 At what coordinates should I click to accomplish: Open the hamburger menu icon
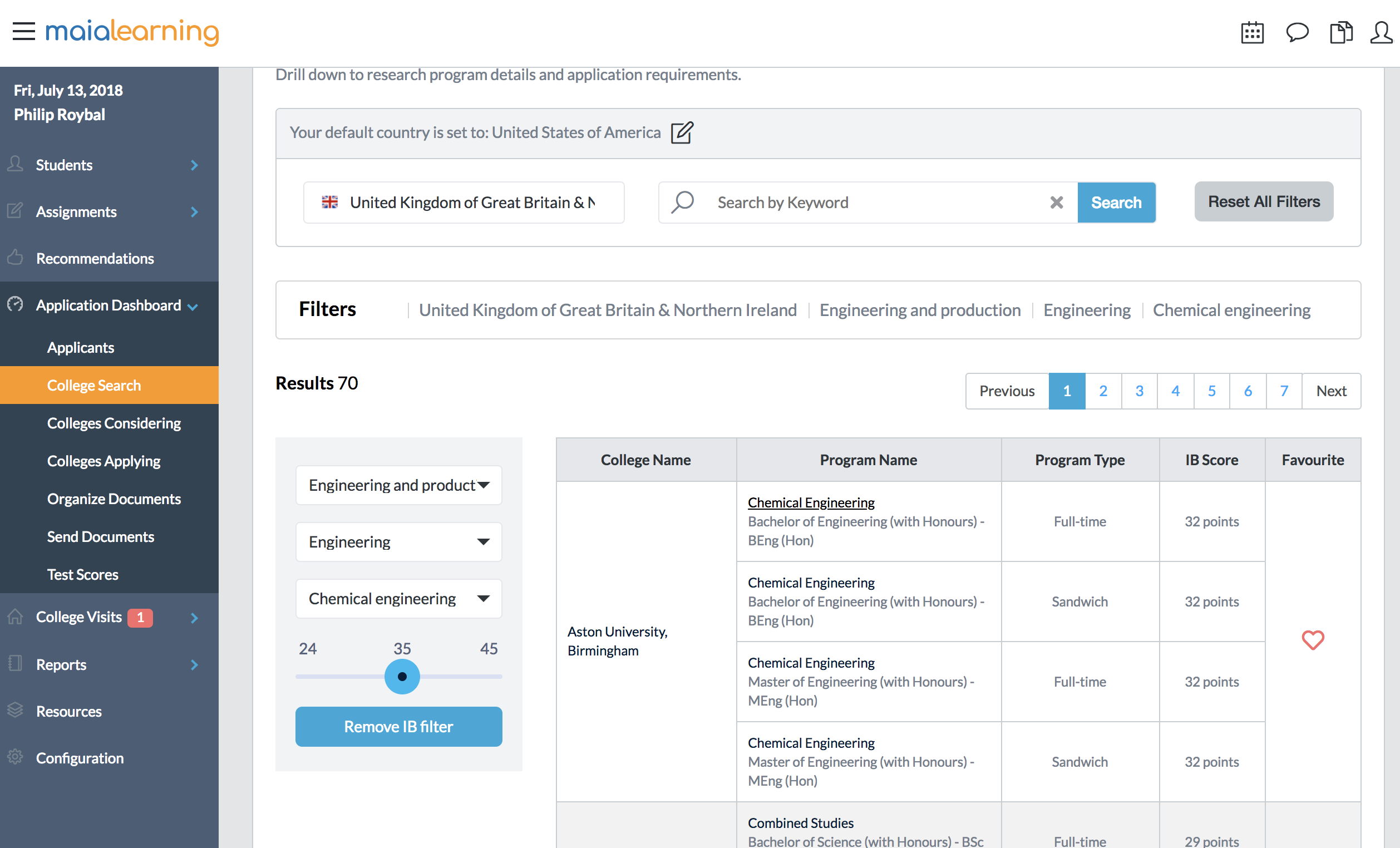(x=24, y=31)
